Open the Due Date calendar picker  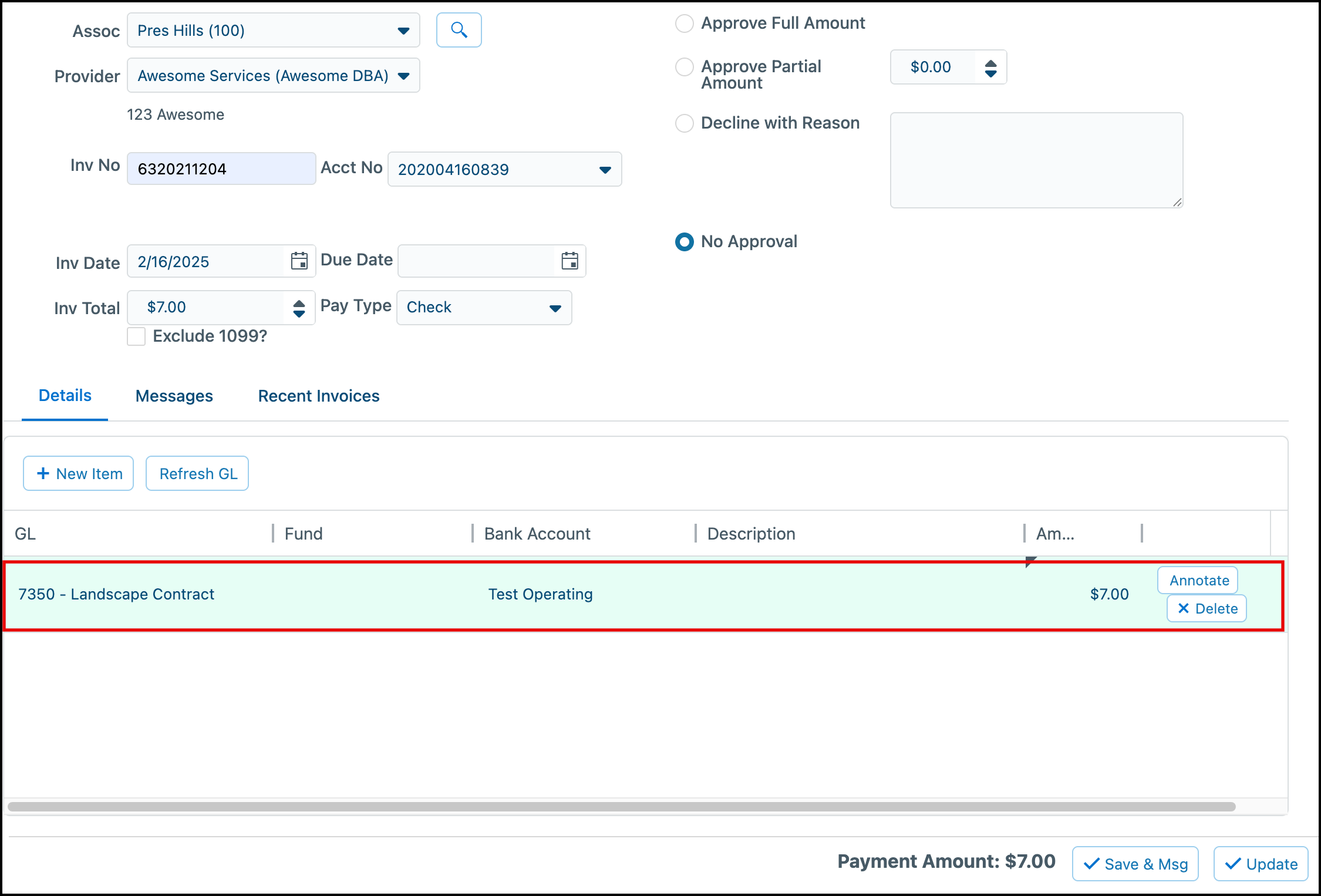click(569, 261)
